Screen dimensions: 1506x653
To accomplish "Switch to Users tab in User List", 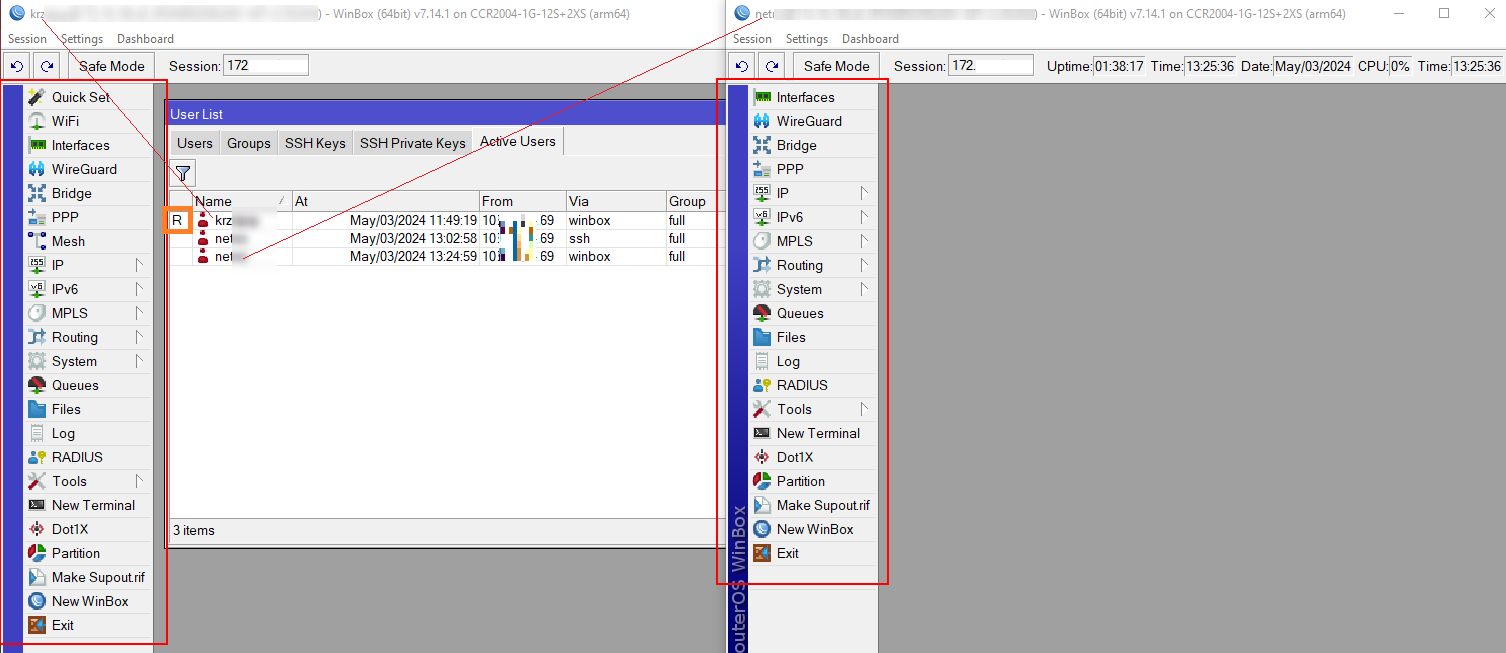I will click(x=195, y=143).
